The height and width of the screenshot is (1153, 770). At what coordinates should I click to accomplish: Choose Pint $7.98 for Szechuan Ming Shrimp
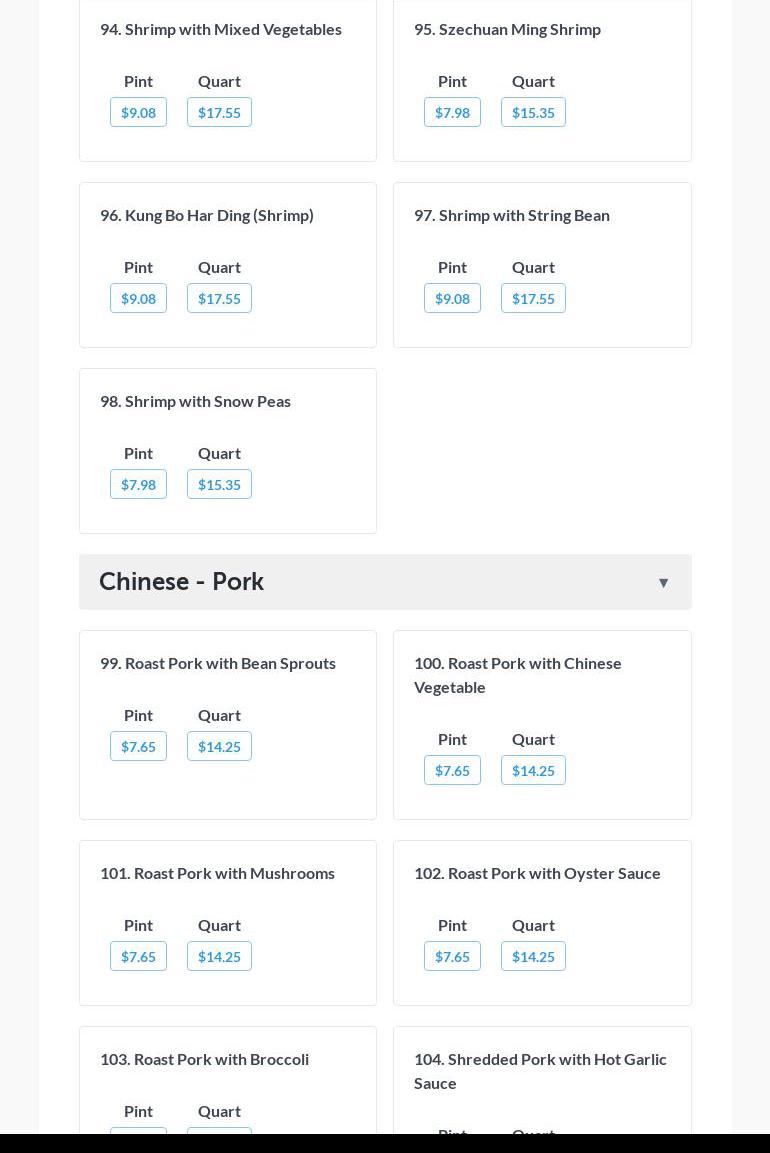452,112
